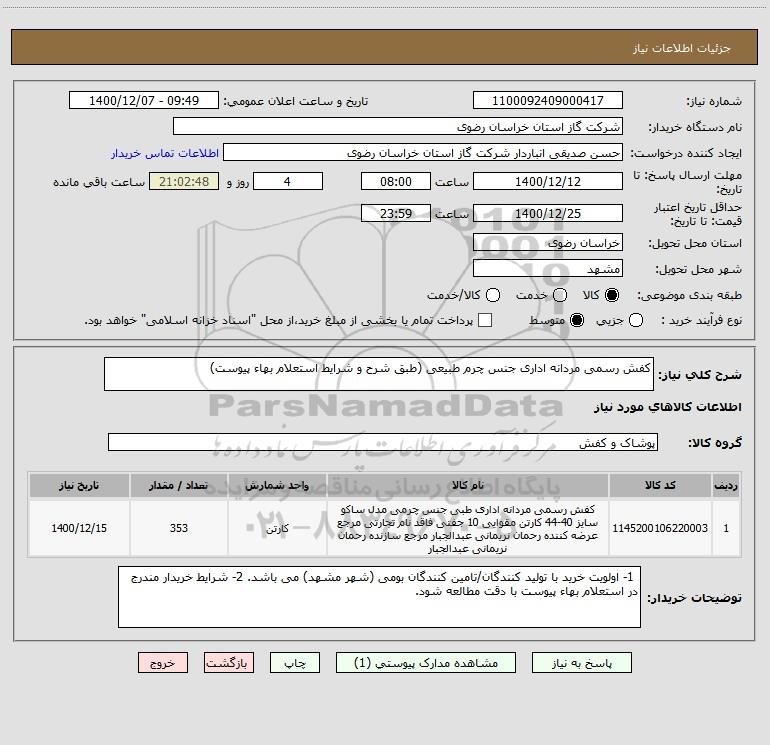The width and height of the screenshot is (770, 745).
Task: Click the delivery province field خراسان رضوی
Action: pos(548,242)
